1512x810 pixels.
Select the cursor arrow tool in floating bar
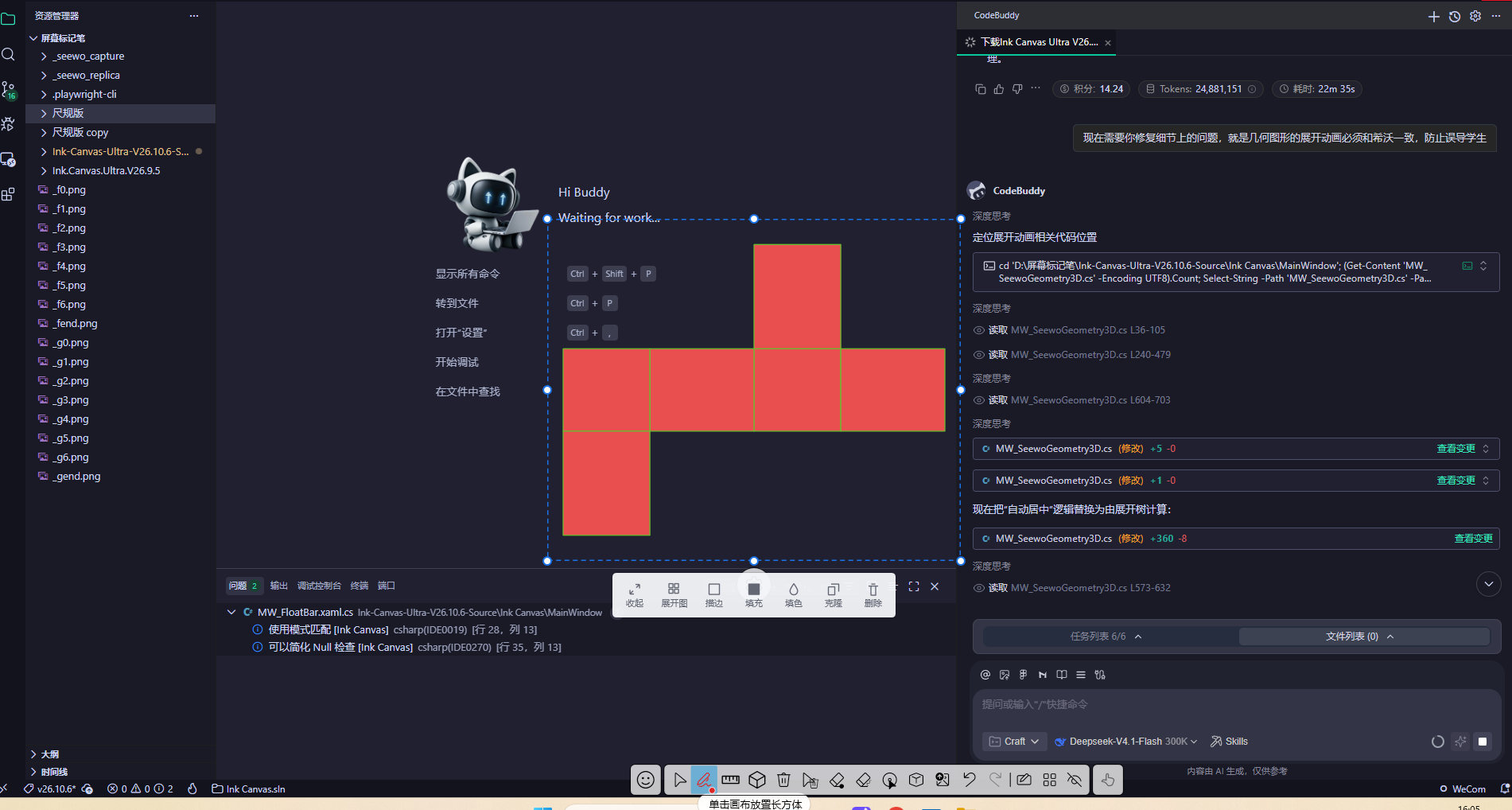(x=679, y=780)
